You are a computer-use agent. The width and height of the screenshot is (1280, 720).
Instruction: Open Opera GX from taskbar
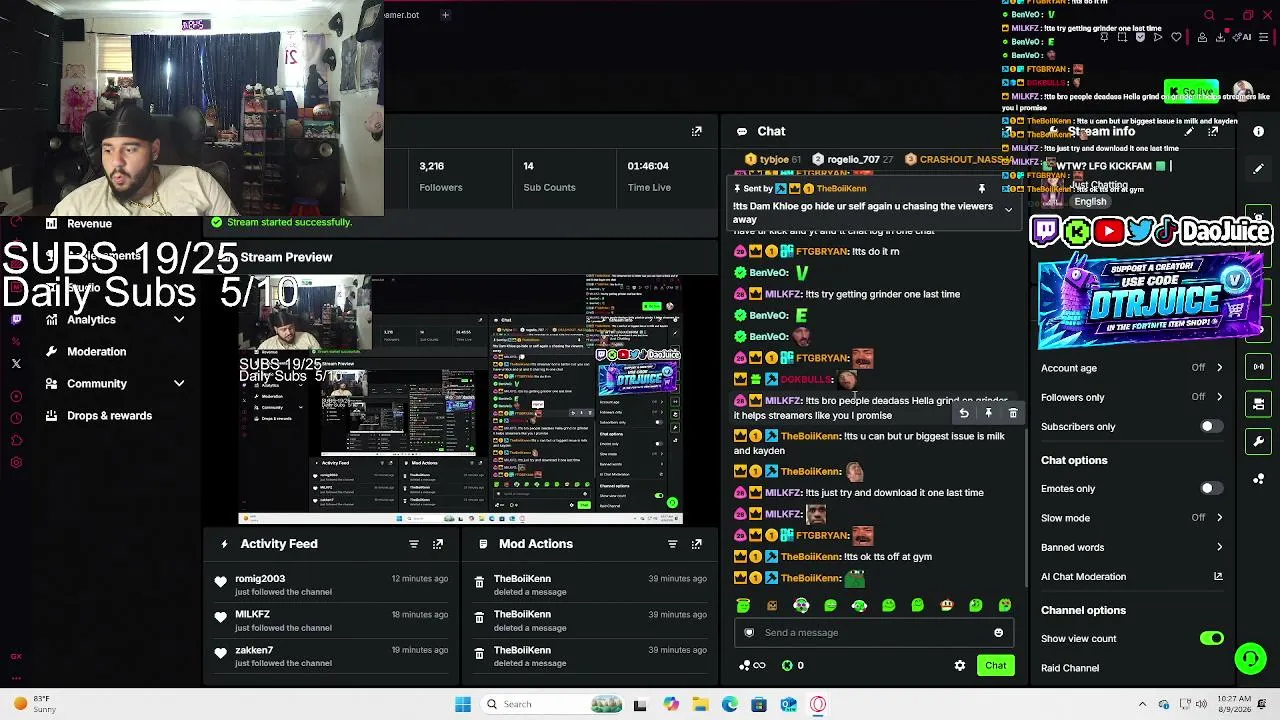(818, 704)
